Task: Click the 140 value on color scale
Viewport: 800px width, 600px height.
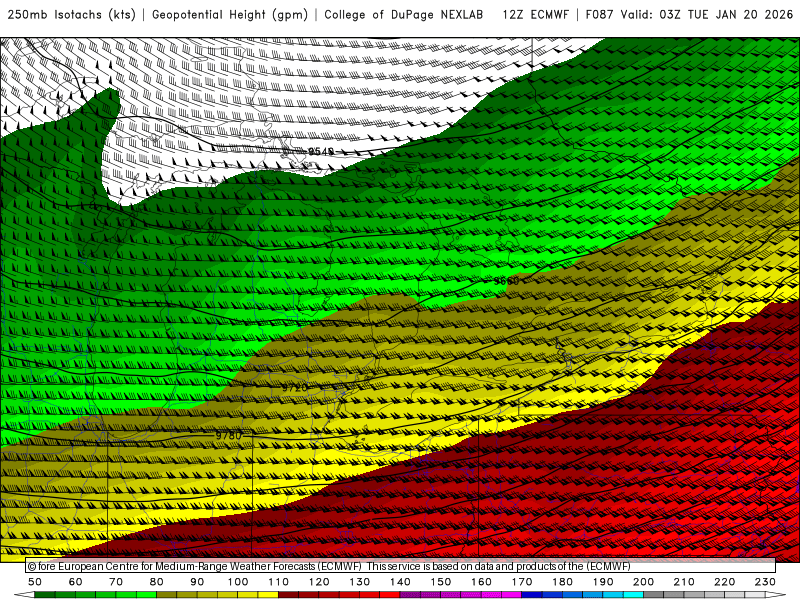Action: coord(400,582)
